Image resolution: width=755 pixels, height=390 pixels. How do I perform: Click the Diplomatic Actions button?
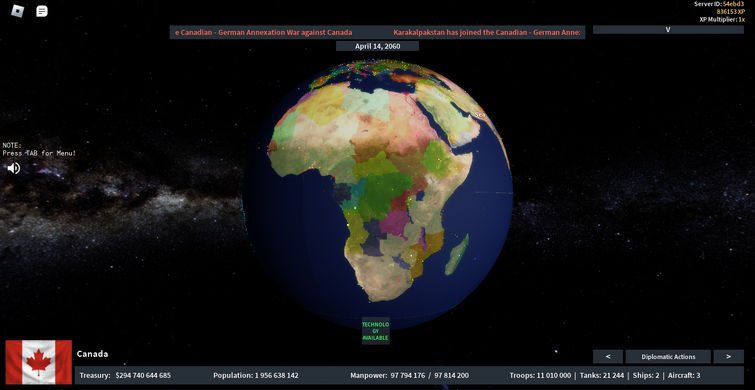[x=668, y=357]
